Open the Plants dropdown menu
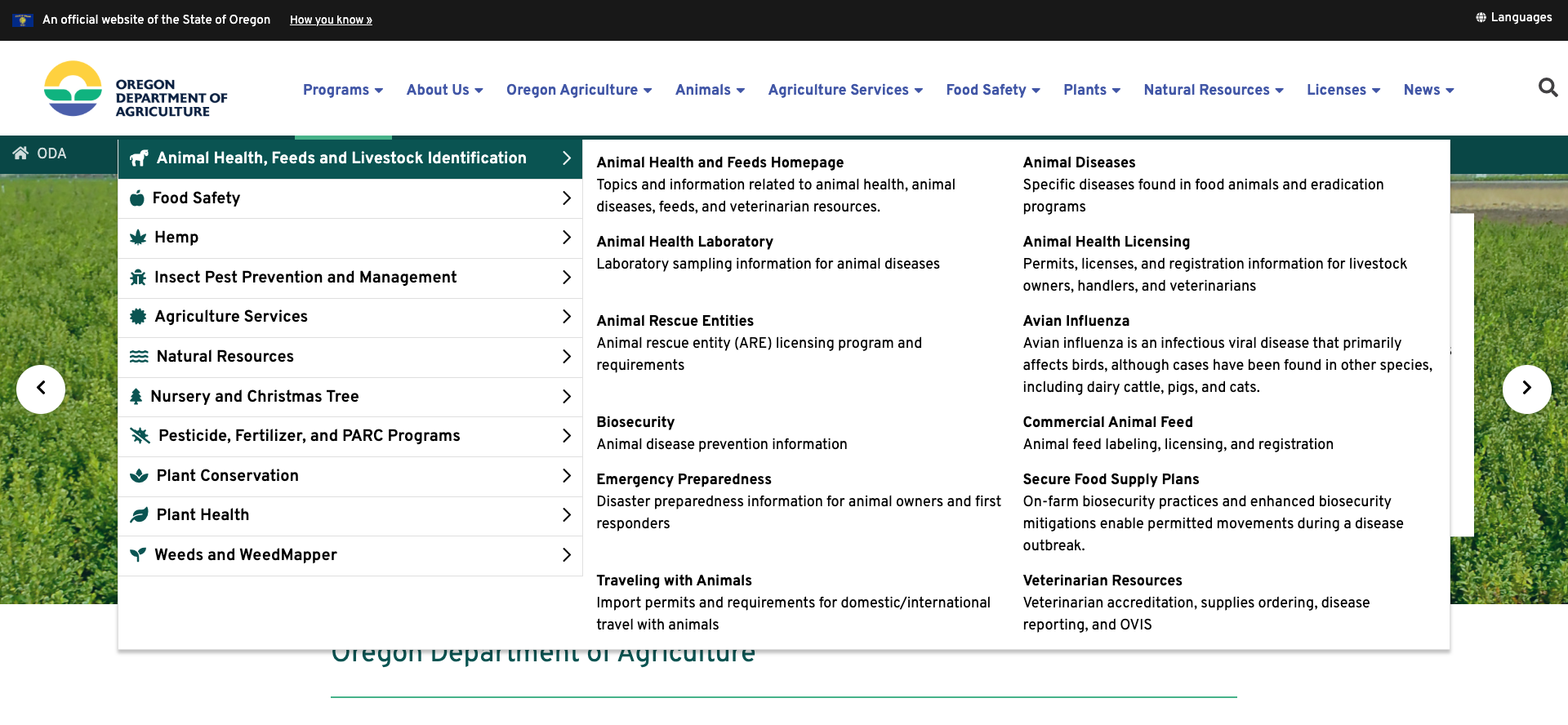The image size is (1568, 725). (x=1092, y=90)
